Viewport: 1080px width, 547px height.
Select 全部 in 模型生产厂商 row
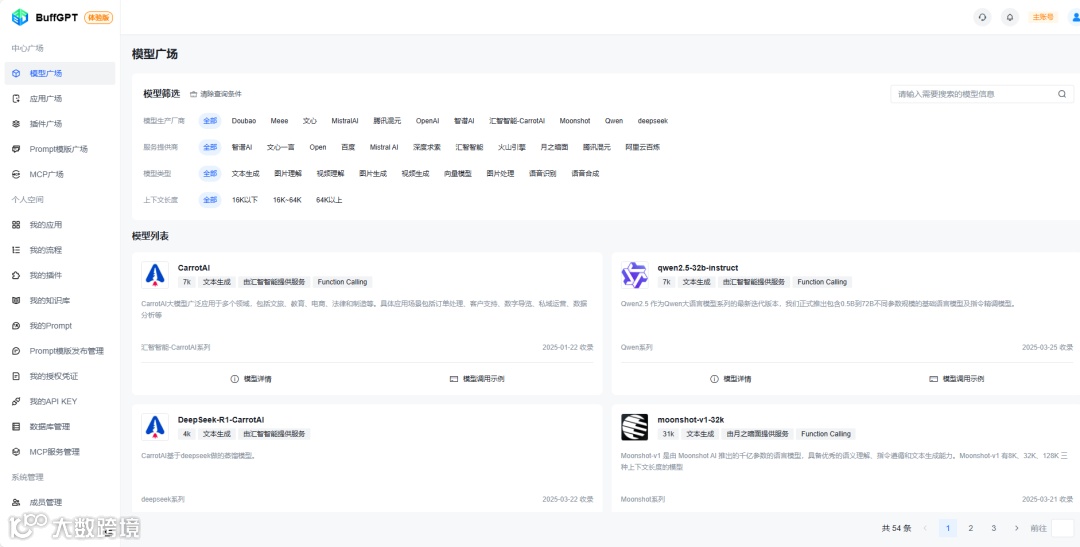[210, 121]
